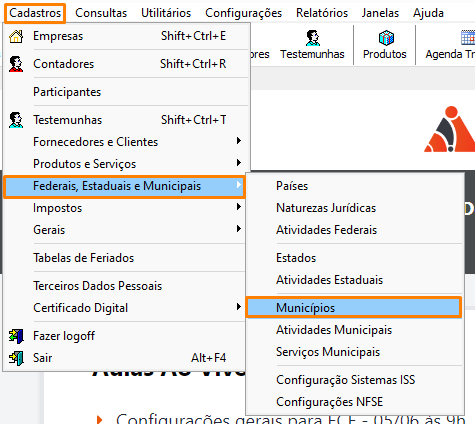Image resolution: width=475 pixels, height=424 pixels.
Task: Click the Testemunhas person icon in menu
Action: point(16,120)
